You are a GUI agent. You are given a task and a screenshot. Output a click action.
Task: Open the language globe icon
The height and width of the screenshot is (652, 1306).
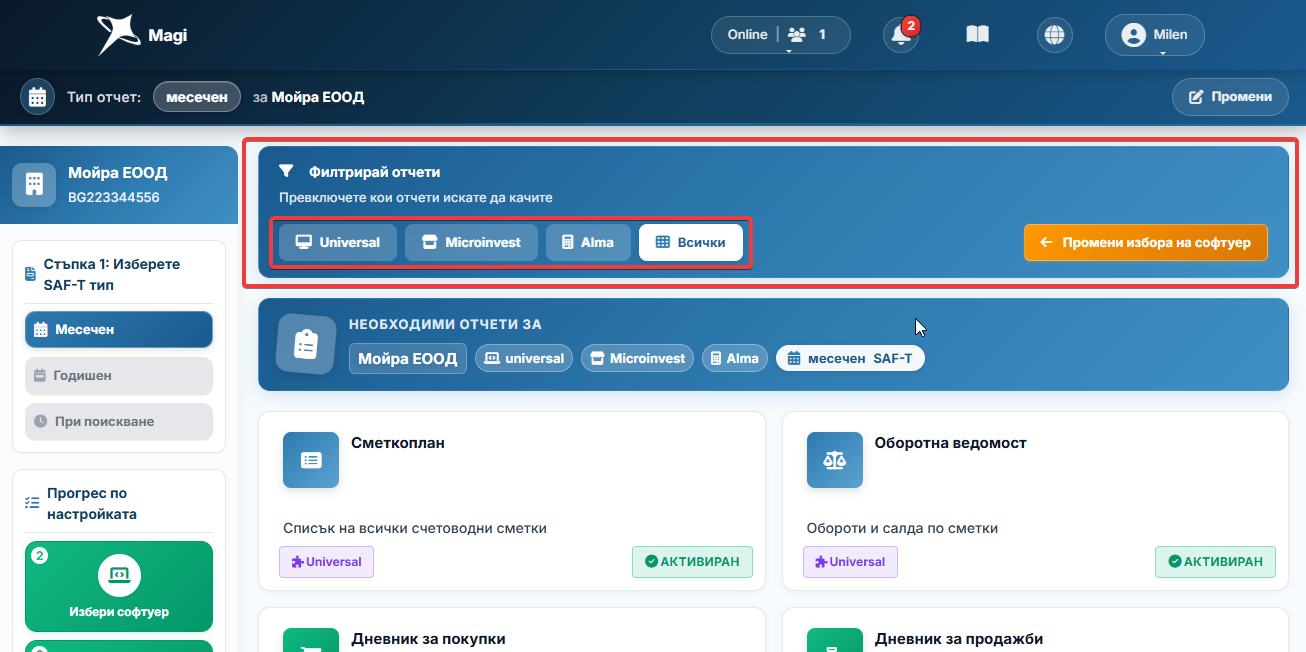coord(1053,35)
